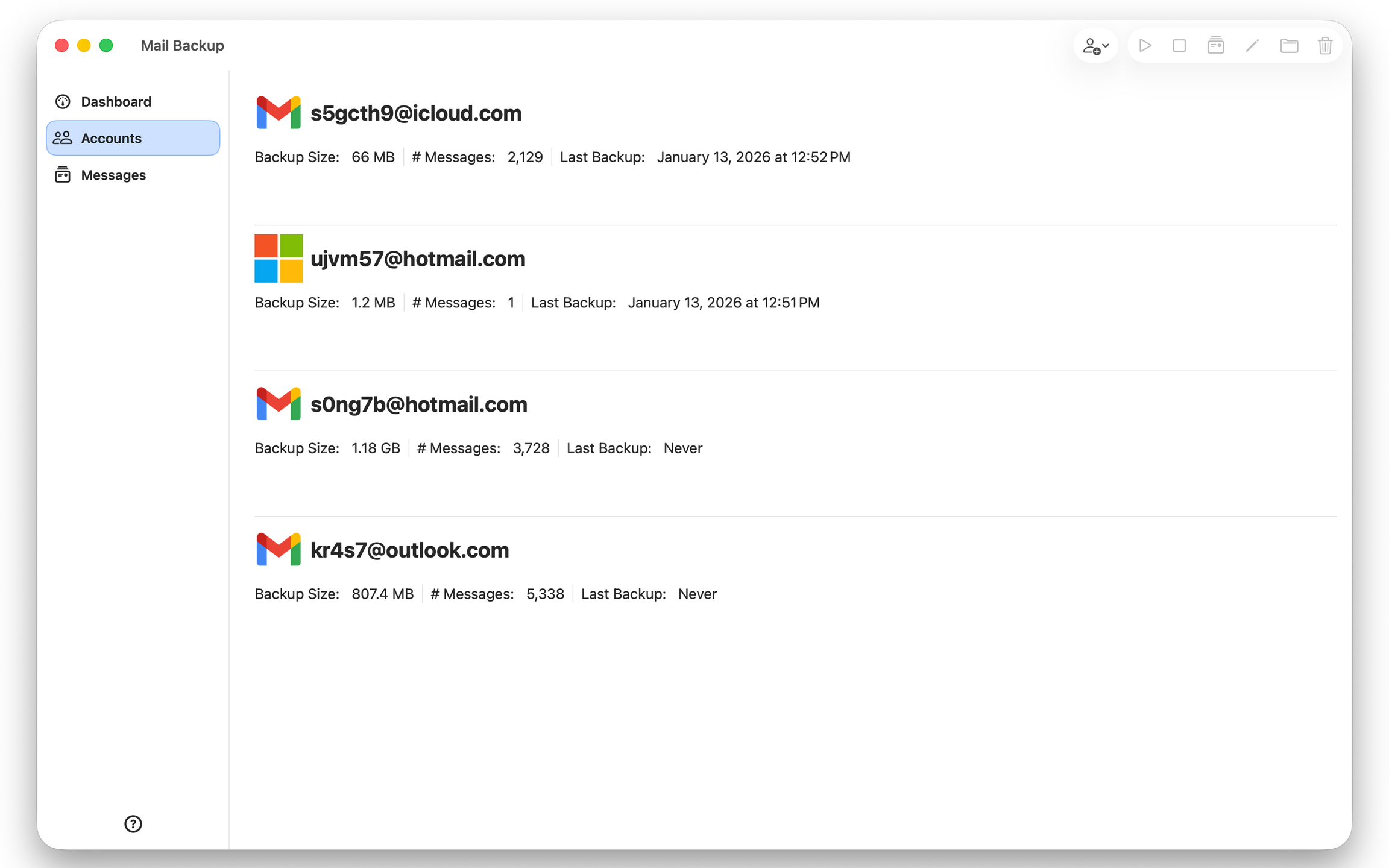Viewport: 1389px width, 868px height.
Task: Click the Open Backup Folder icon
Action: click(x=1289, y=46)
